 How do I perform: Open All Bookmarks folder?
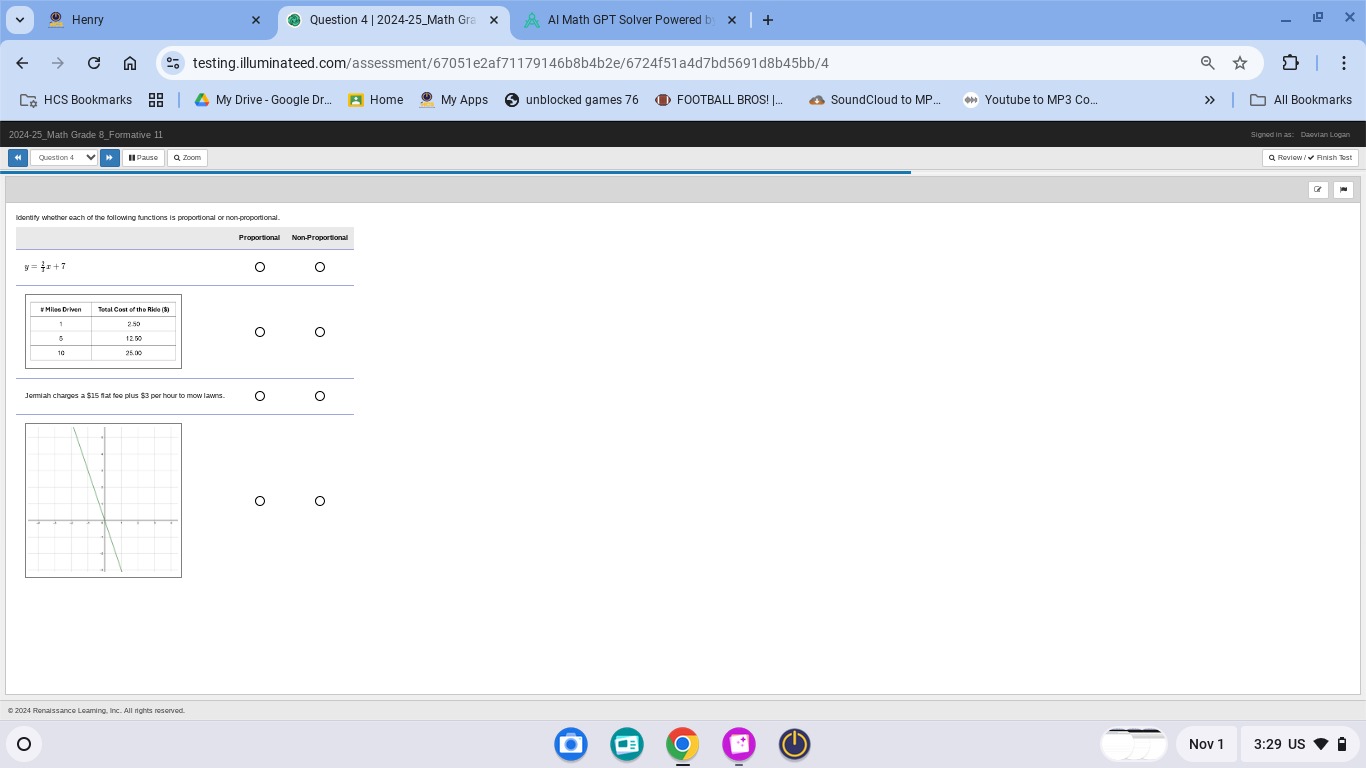coord(1301,100)
